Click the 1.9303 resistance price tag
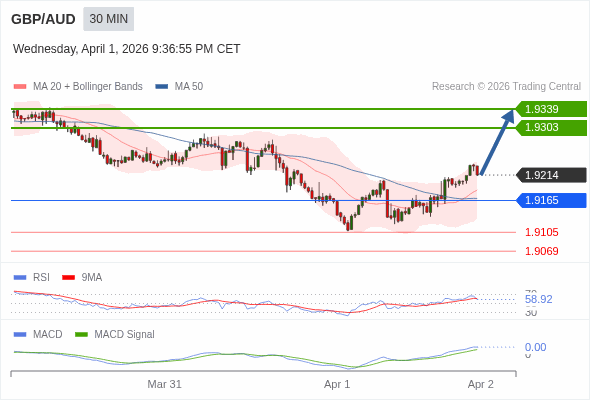This screenshot has width=590, height=400. [551, 128]
